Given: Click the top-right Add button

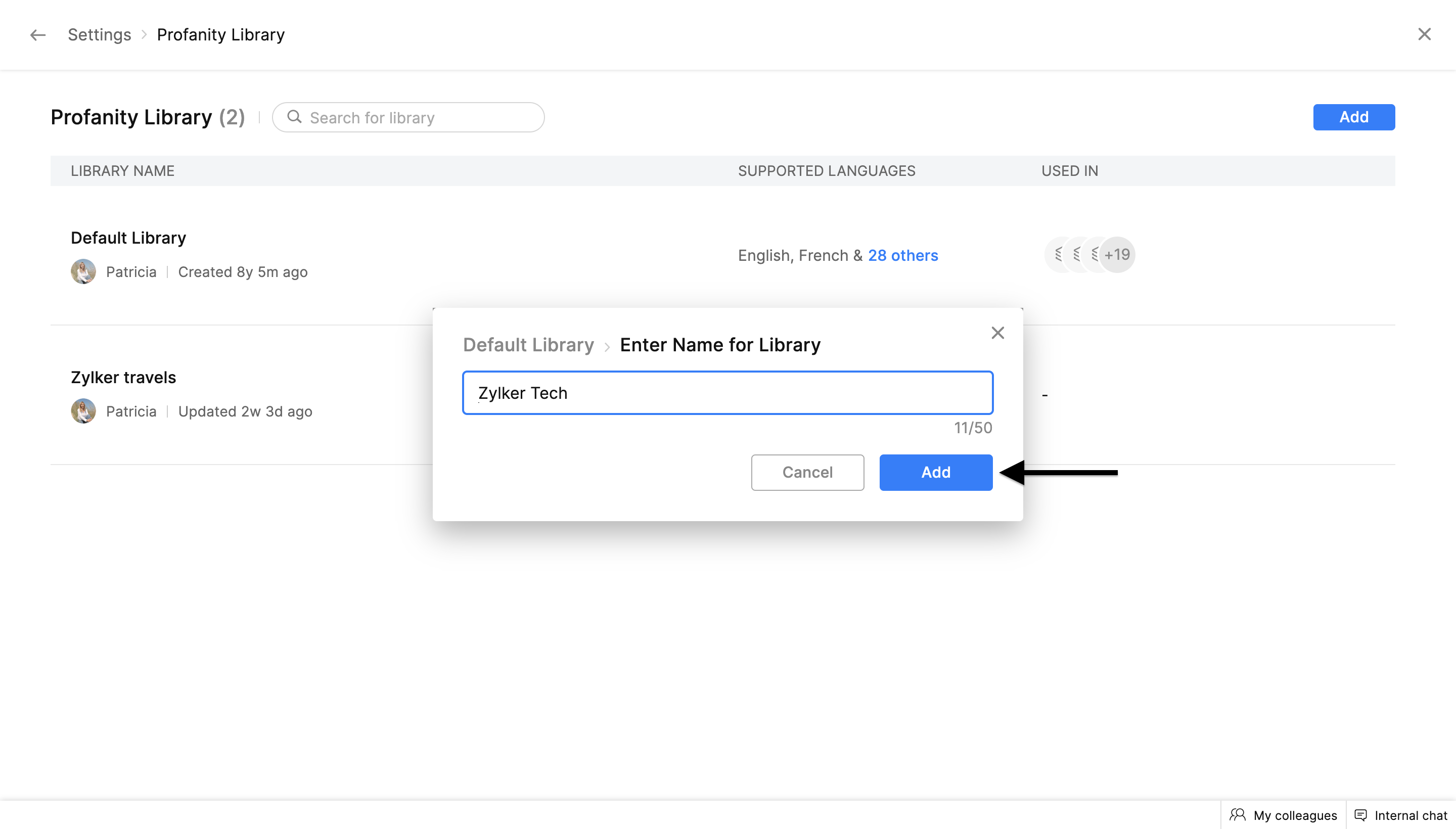Looking at the screenshot, I should 1353,117.
